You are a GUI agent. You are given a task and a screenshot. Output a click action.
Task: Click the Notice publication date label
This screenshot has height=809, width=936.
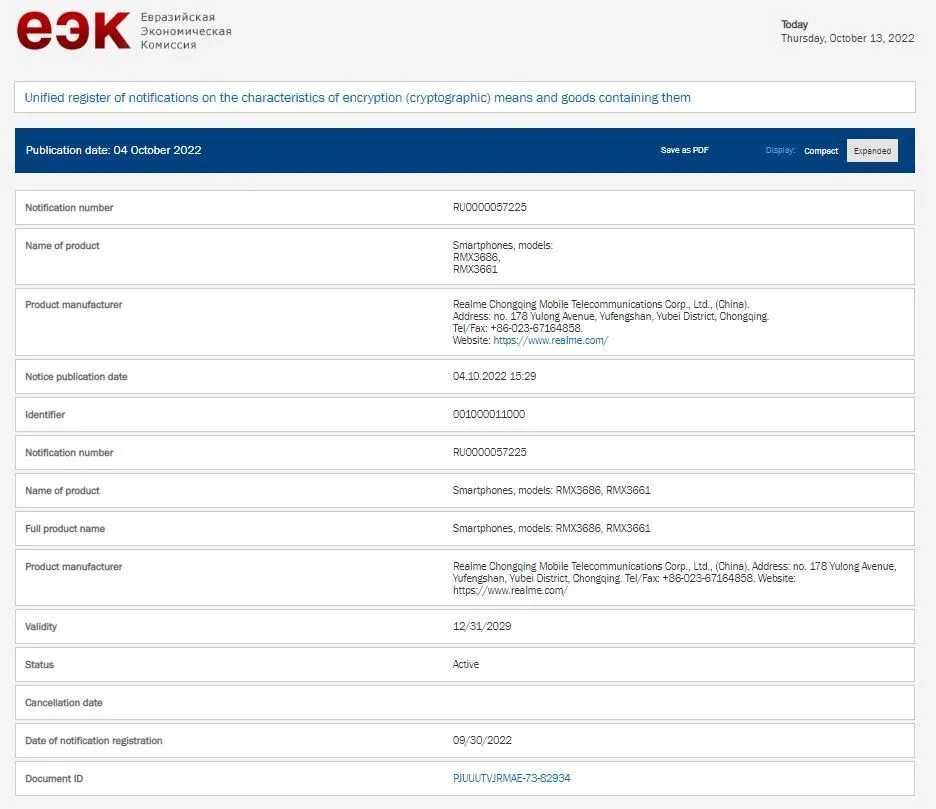[76, 377]
